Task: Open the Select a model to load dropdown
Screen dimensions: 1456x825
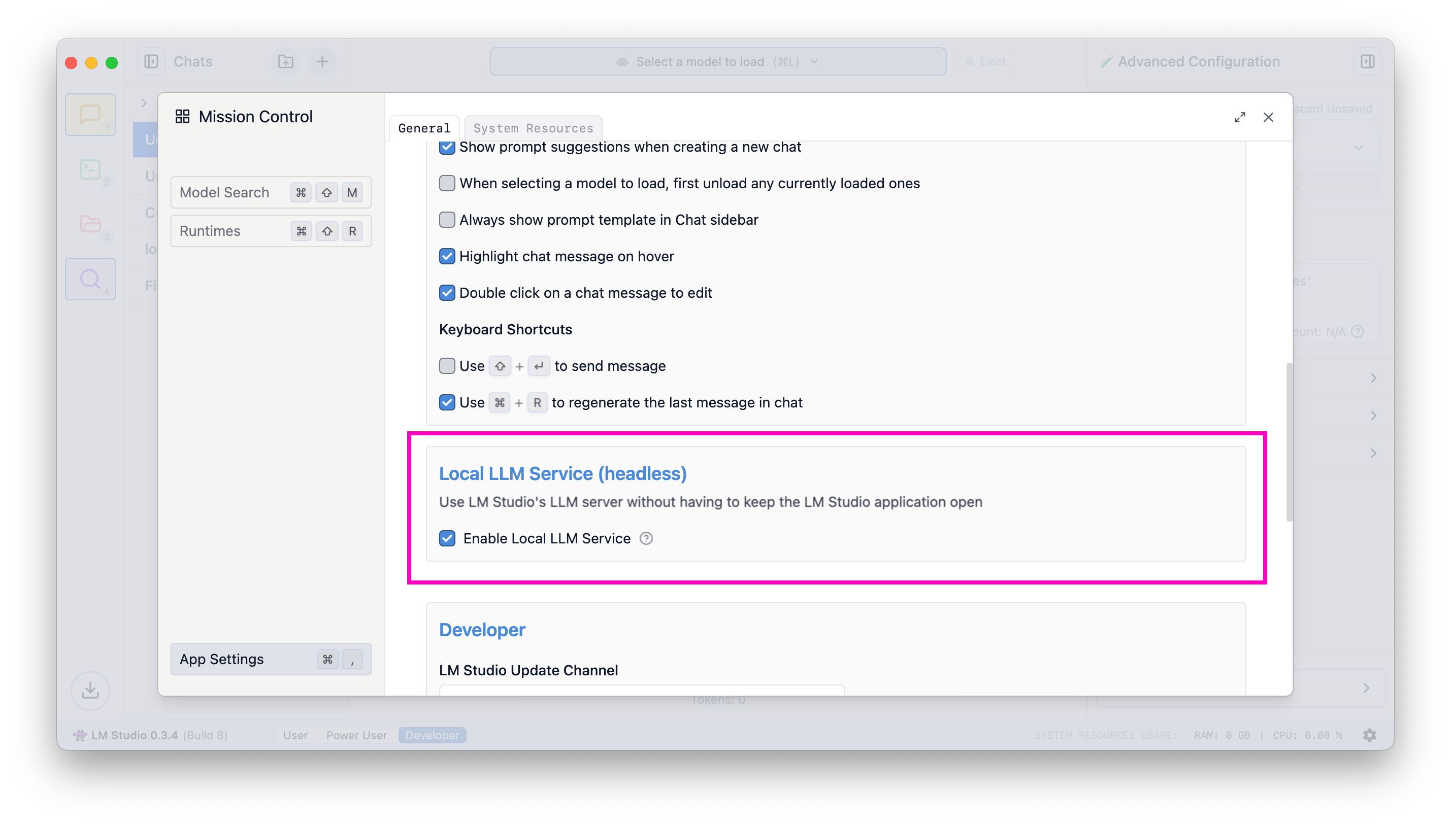Action: [x=717, y=61]
